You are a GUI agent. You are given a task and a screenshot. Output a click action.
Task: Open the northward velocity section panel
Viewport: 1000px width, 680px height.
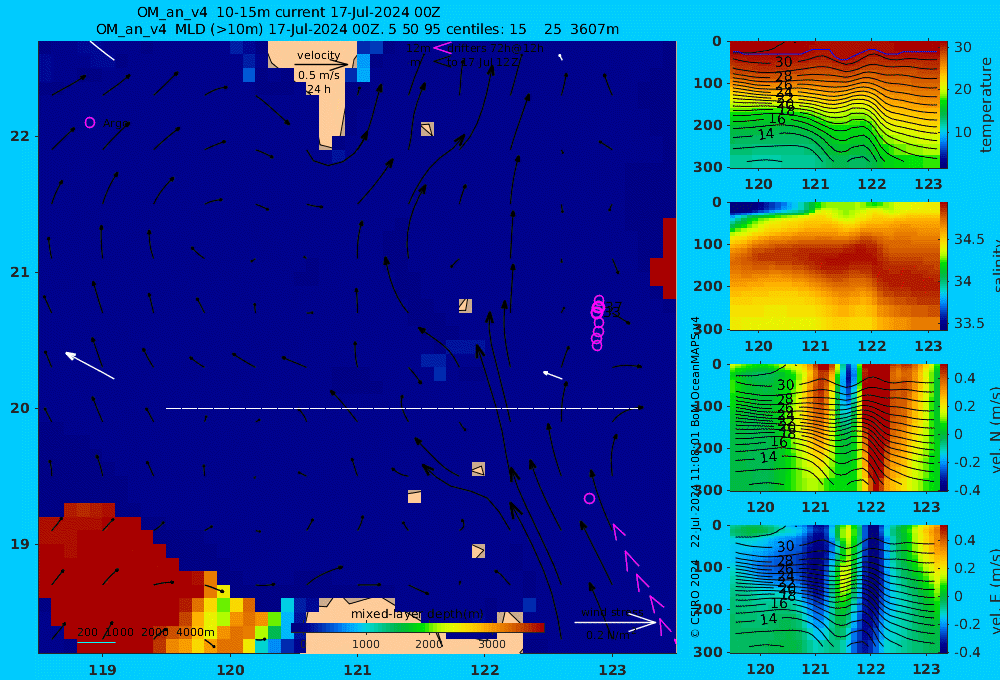tap(834, 427)
